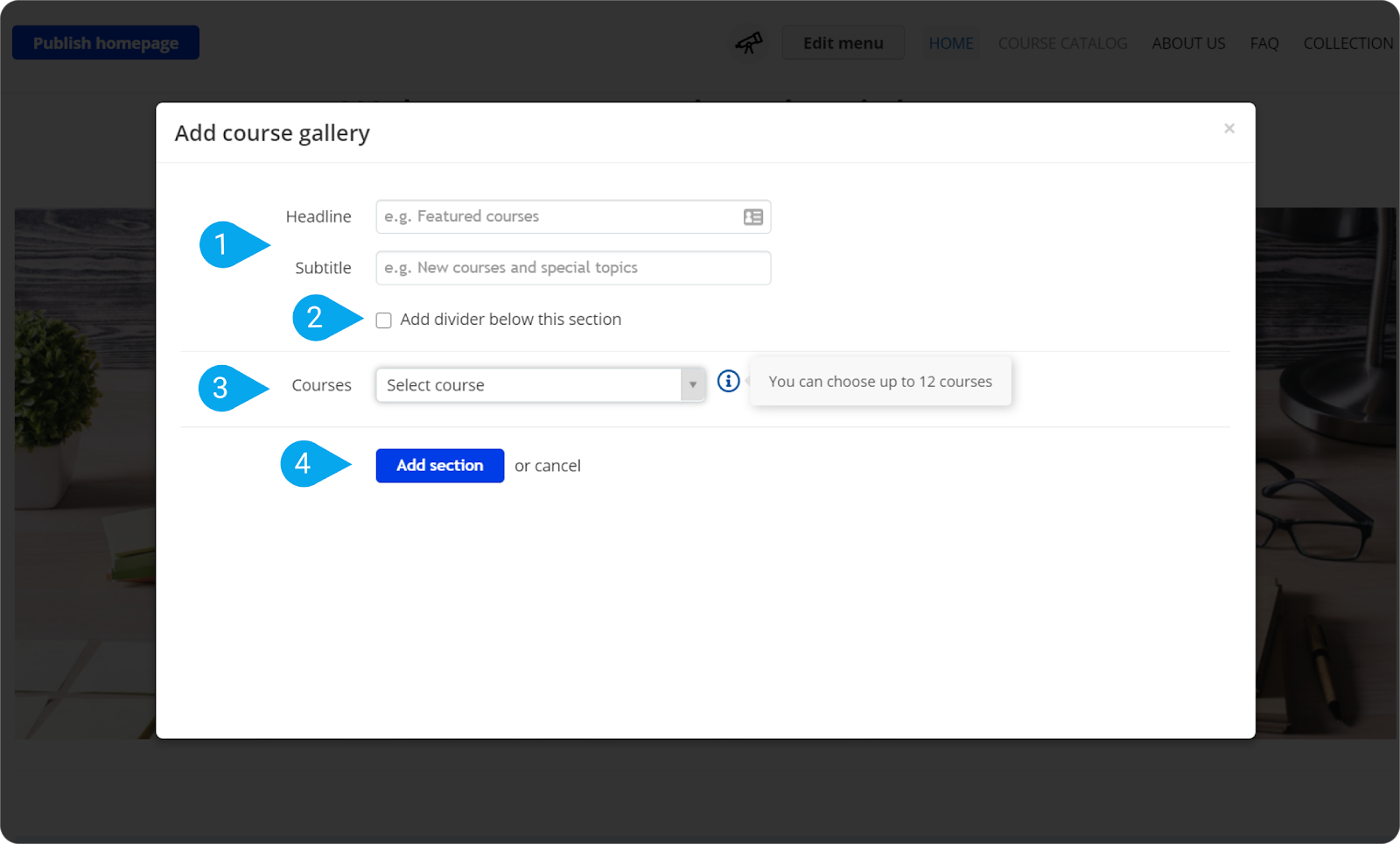The height and width of the screenshot is (844, 1400).
Task: Click the Add course gallery title
Action: [272, 133]
